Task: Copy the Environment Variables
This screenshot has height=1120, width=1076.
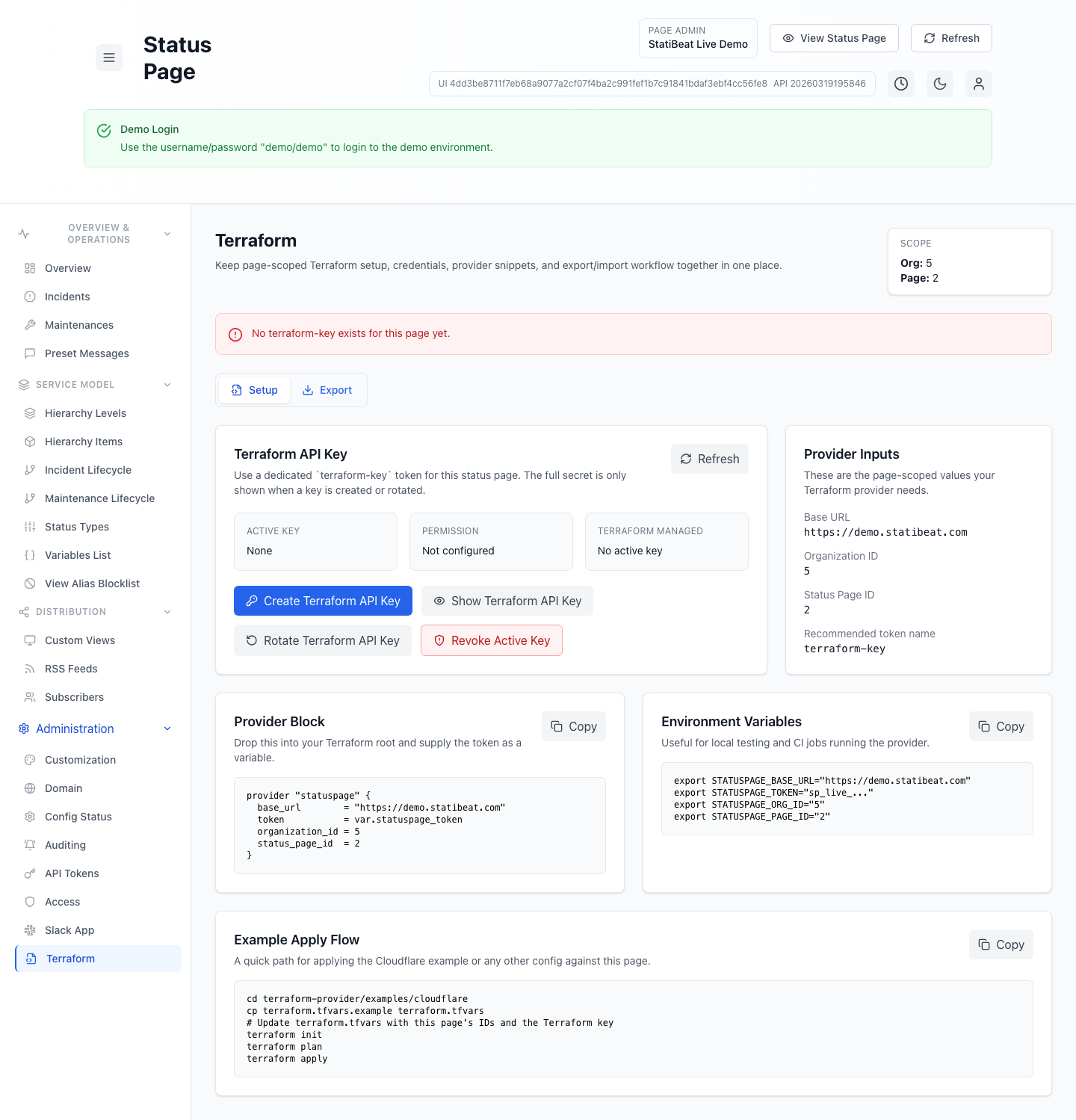Action: 1001,725
